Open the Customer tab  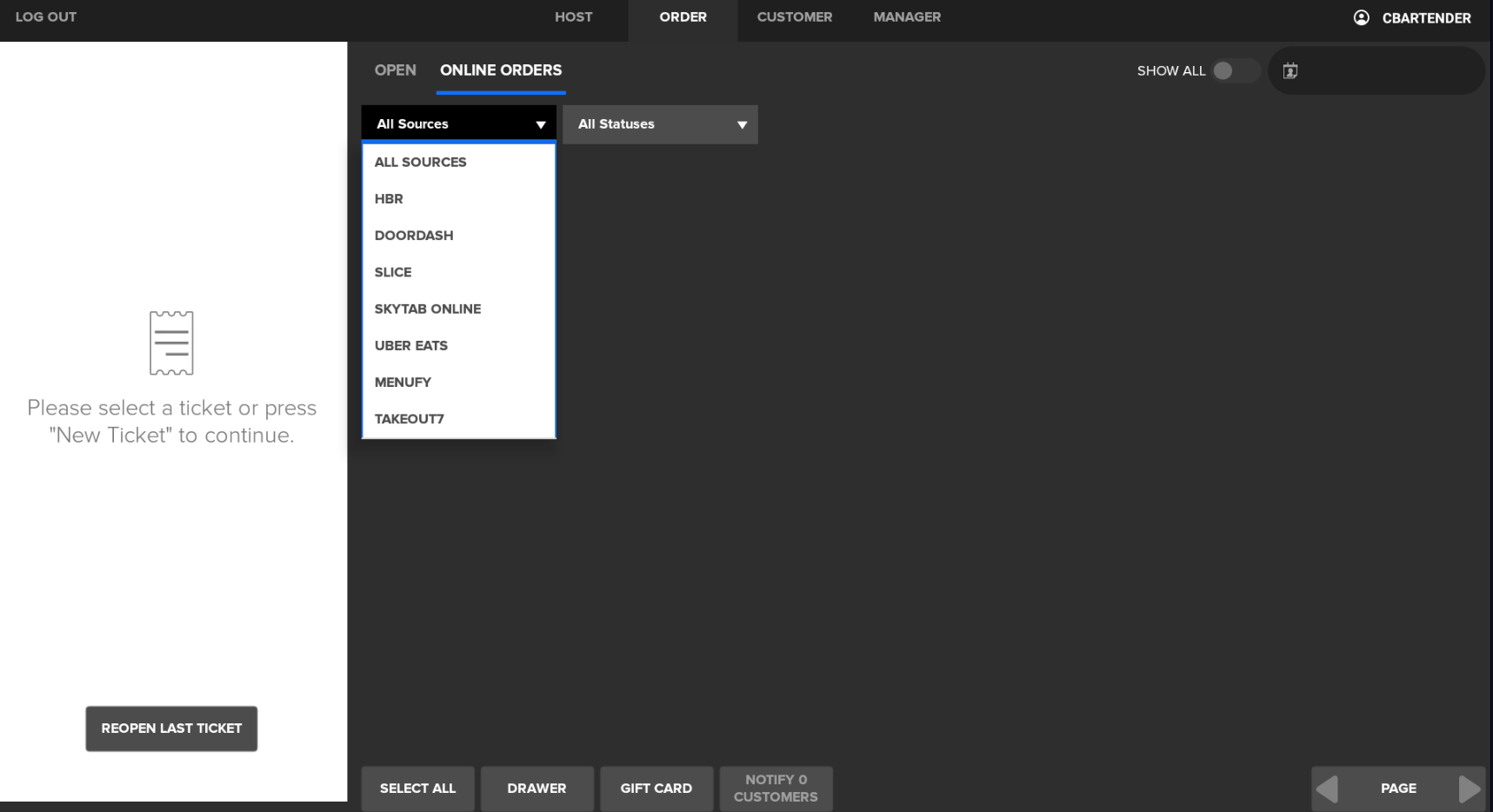(794, 17)
